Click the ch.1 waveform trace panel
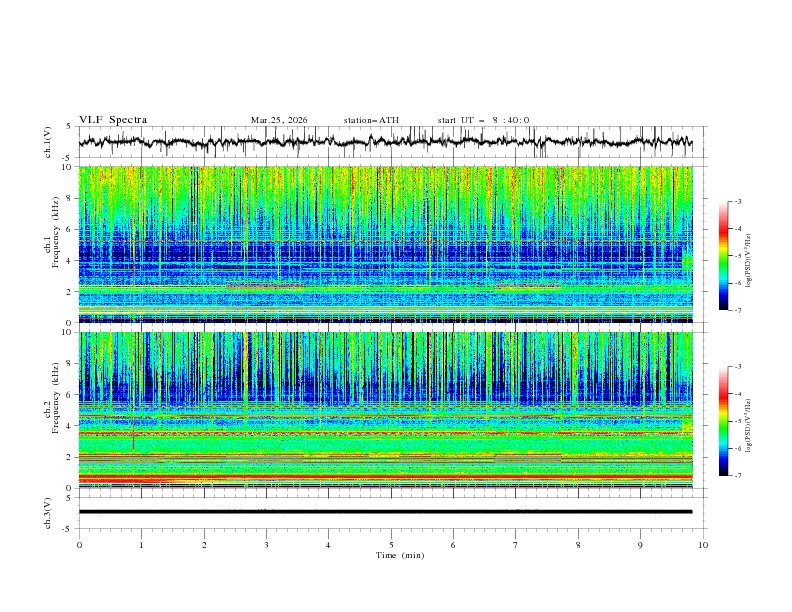Screen dimensions: 792x612 click(391, 142)
